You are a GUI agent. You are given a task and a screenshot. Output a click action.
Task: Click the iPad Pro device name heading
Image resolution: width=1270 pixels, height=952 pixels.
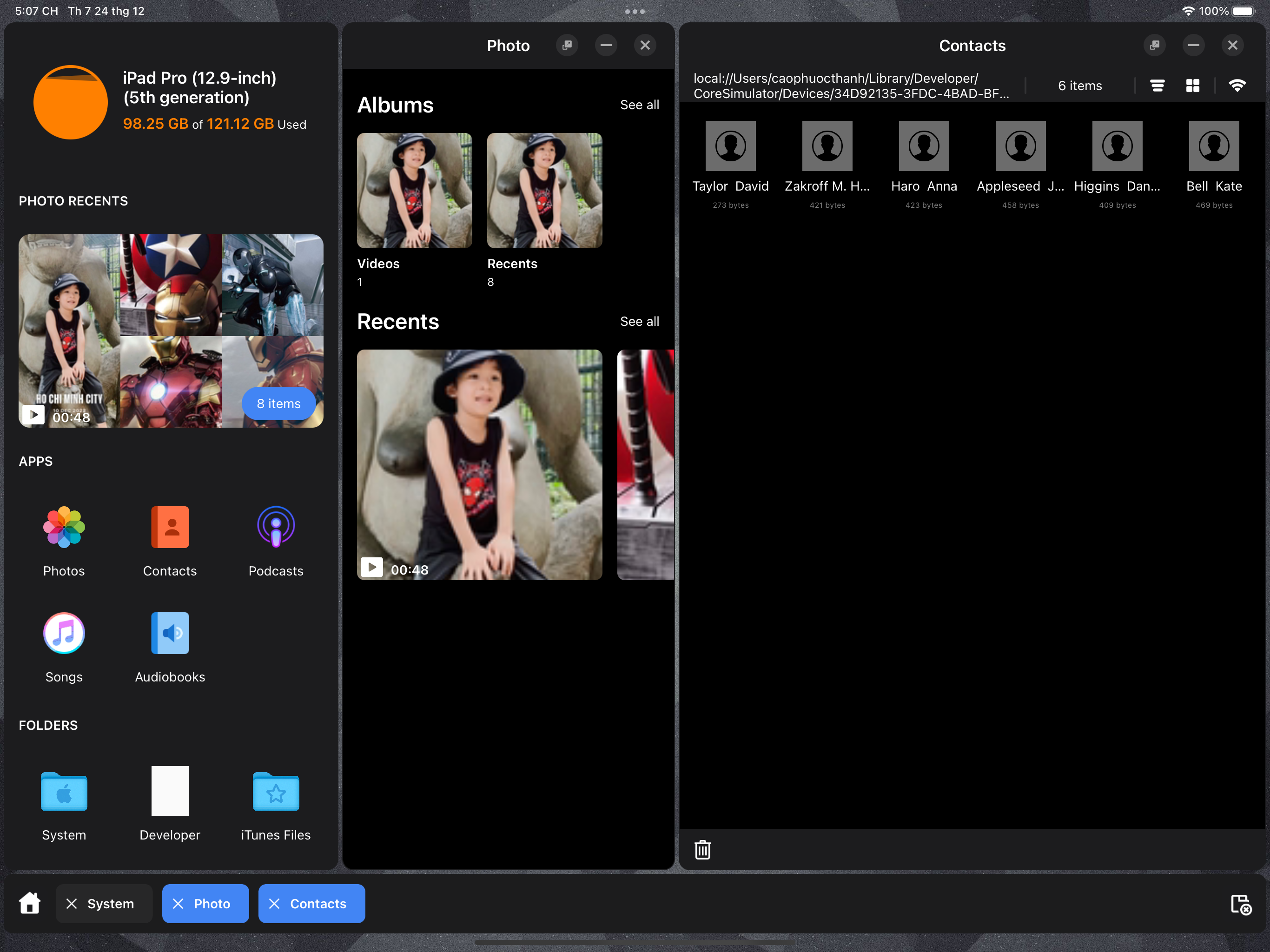tap(199, 88)
